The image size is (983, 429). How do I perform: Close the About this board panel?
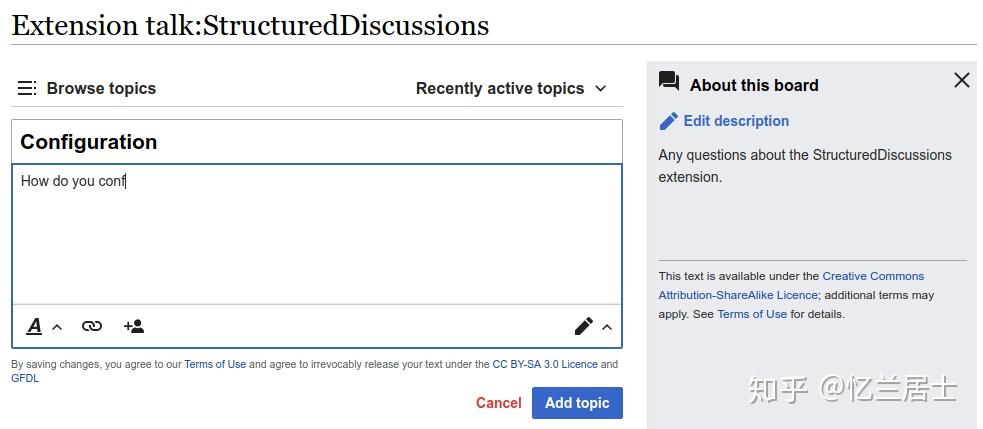pos(961,80)
